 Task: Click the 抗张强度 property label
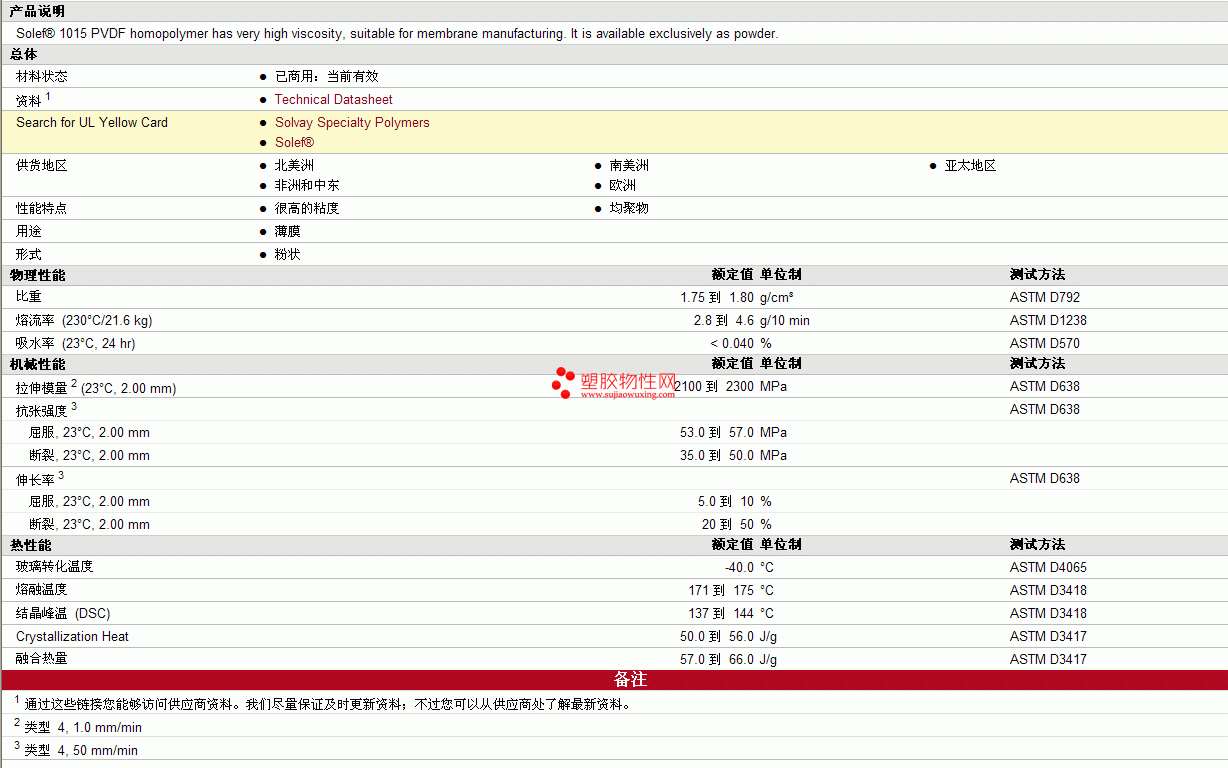(42, 411)
